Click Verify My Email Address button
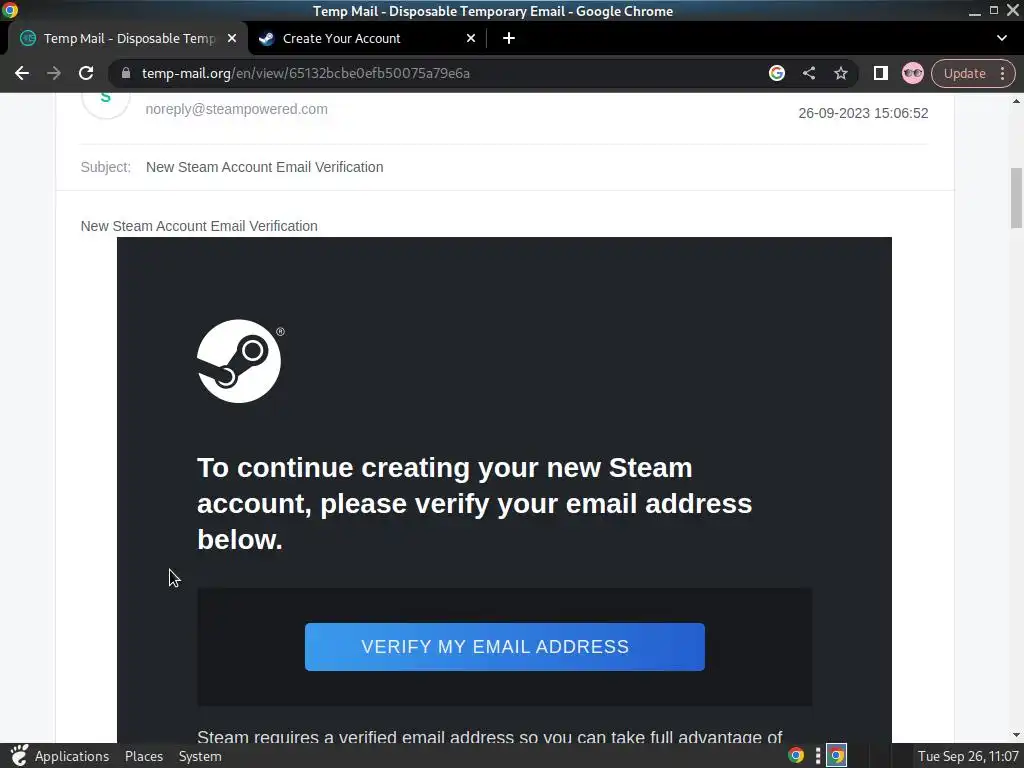The width and height of the screenshot is (1024, 768). pos(505,647)
